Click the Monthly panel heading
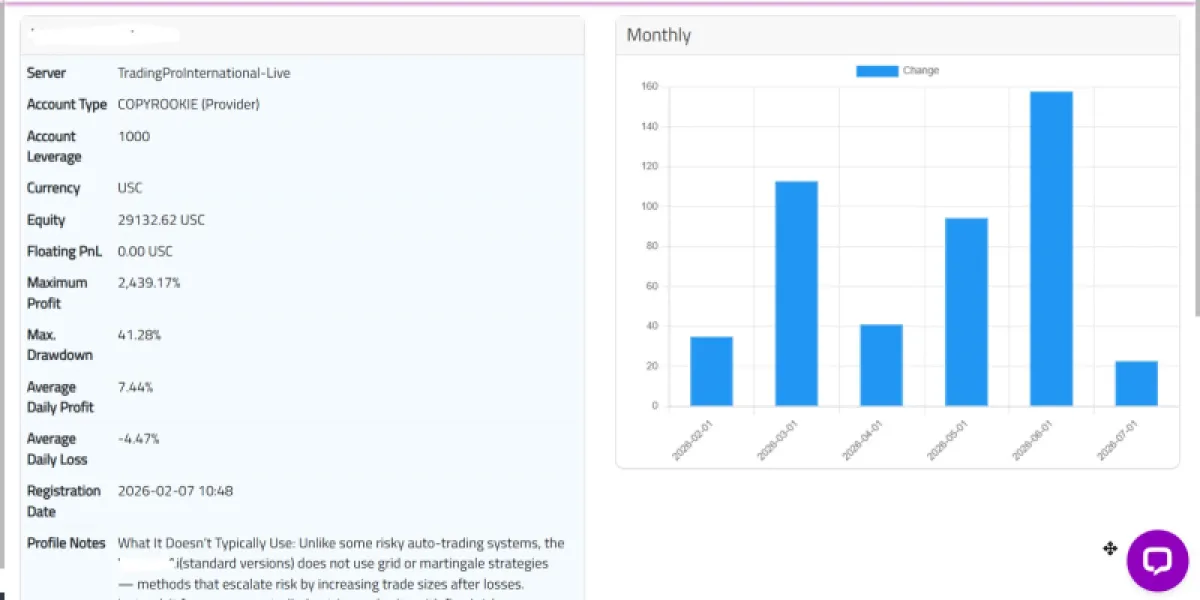The height and width of the screenshot is (600, 1200). tap(659, 35)
